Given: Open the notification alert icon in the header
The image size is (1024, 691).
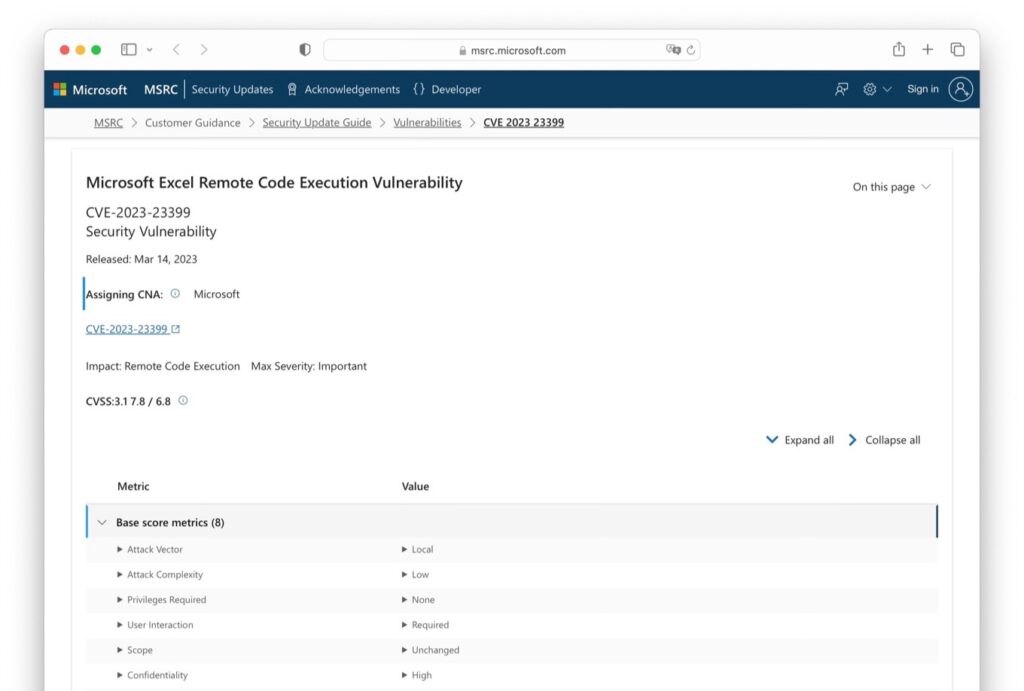Looking at the screenshot, I should pyautogui.click(x=841, y=89).
